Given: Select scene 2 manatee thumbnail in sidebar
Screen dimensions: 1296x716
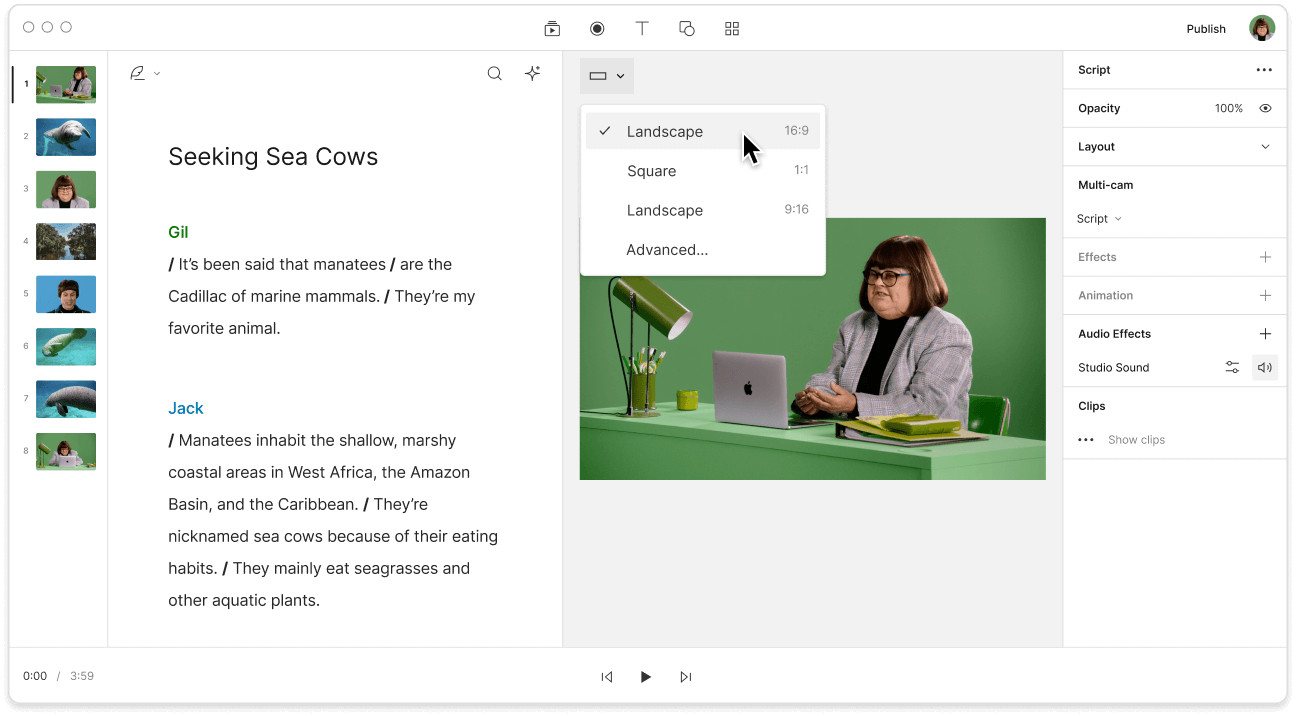Looking at the screenshot, I should [65, 137].
